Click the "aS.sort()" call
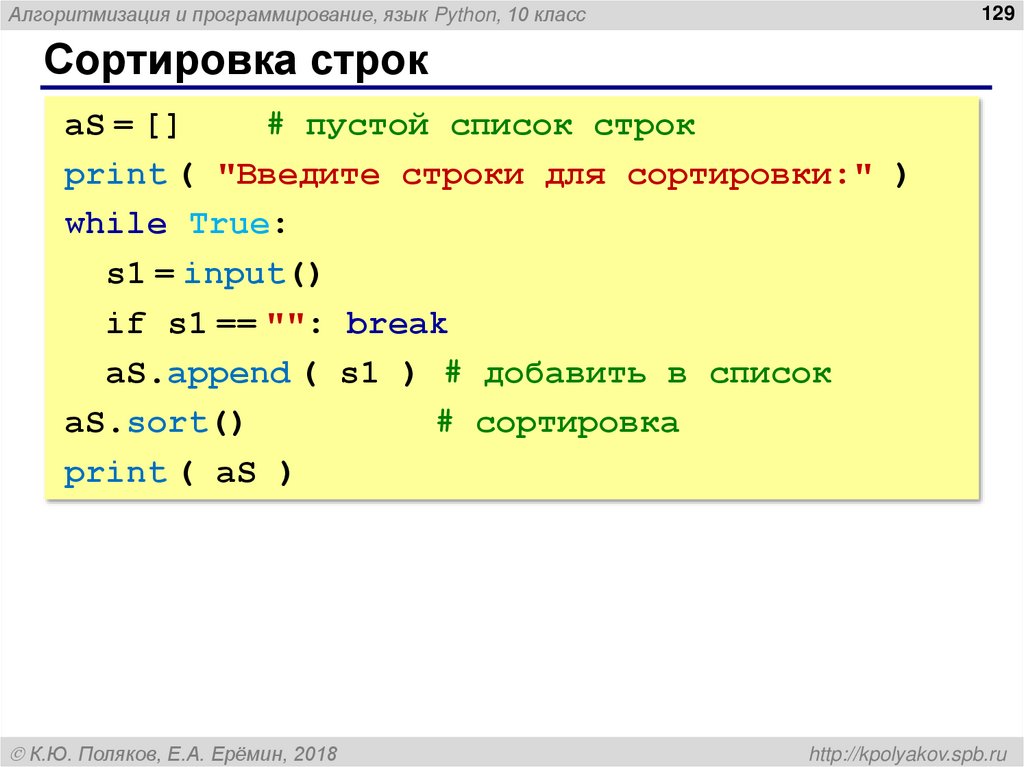This screenshot has width=1024, height=767. click(x=153, y=423)
